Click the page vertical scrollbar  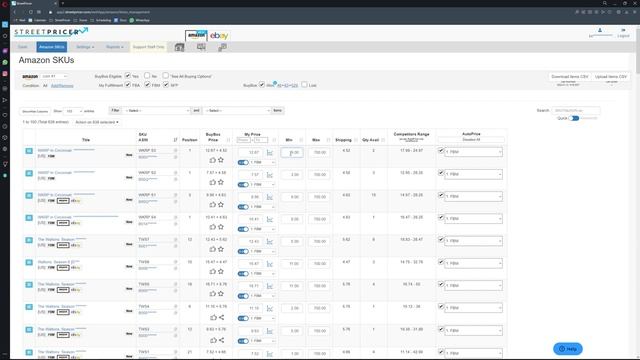638,49
